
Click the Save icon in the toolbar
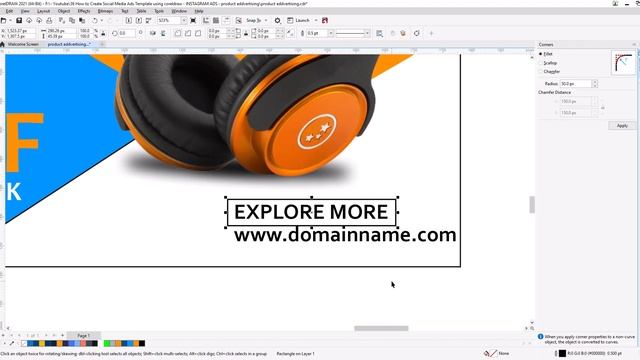click(19, 20)
